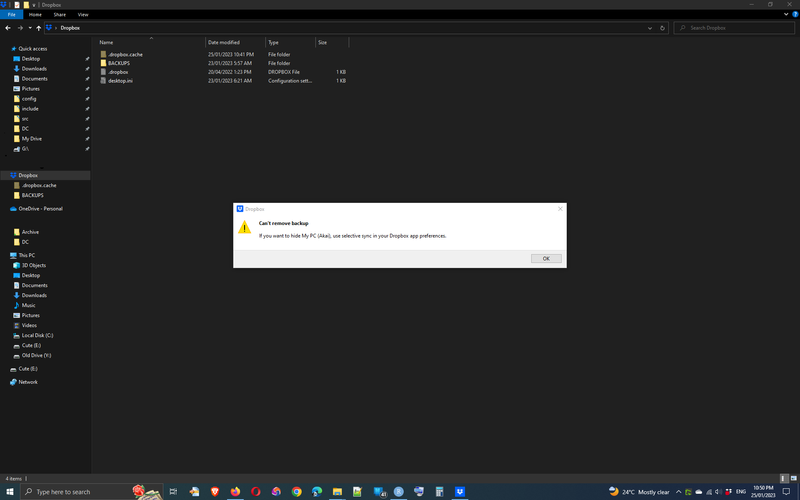Viewport: 800px width, 500px height.
Task: Open Dropbox from the taskbar
Action: [460, 492]
